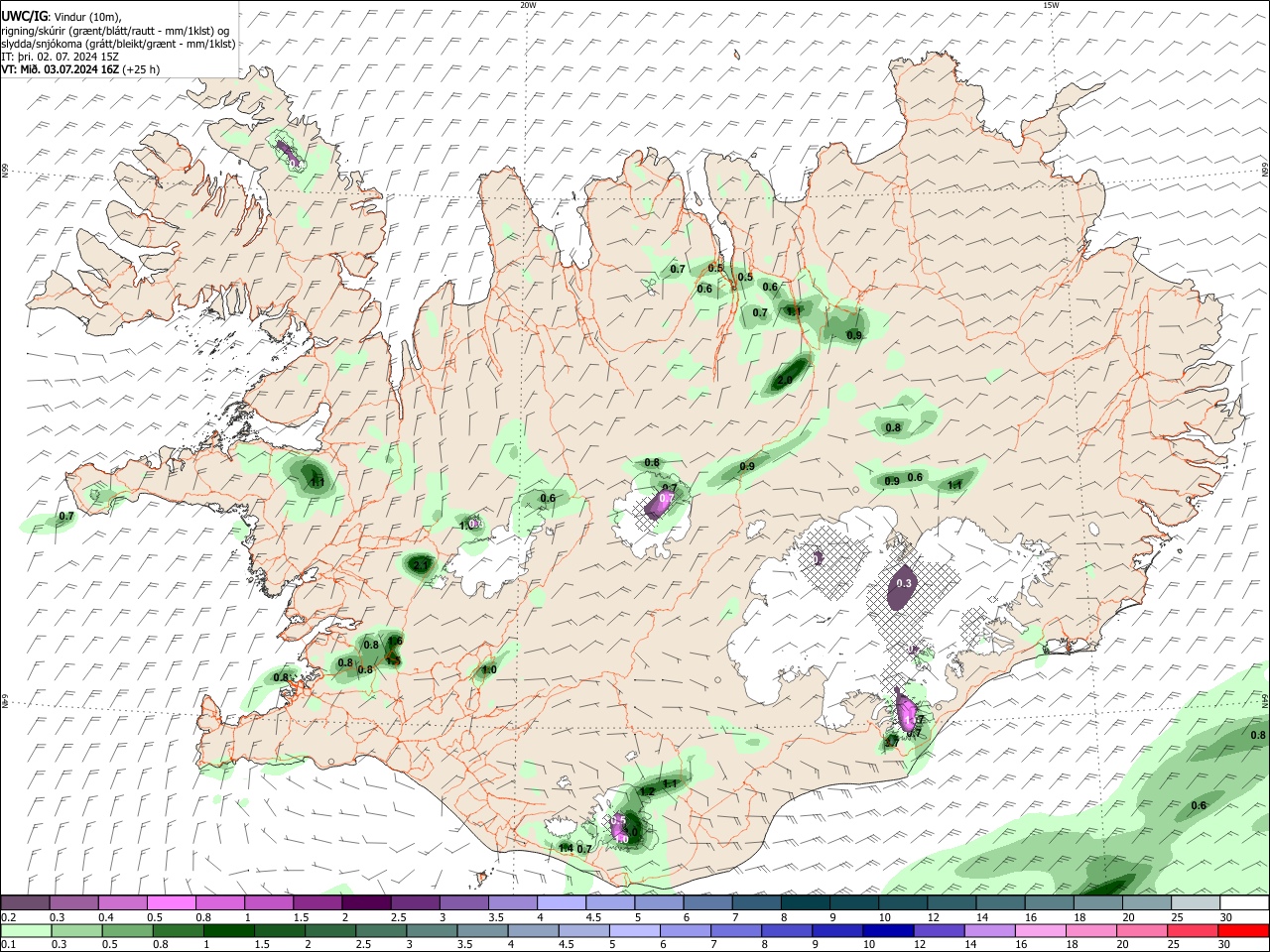Click the '0.4' legend scale label
This screenshot has width=1270, height=952.
(x=106, y=917)
